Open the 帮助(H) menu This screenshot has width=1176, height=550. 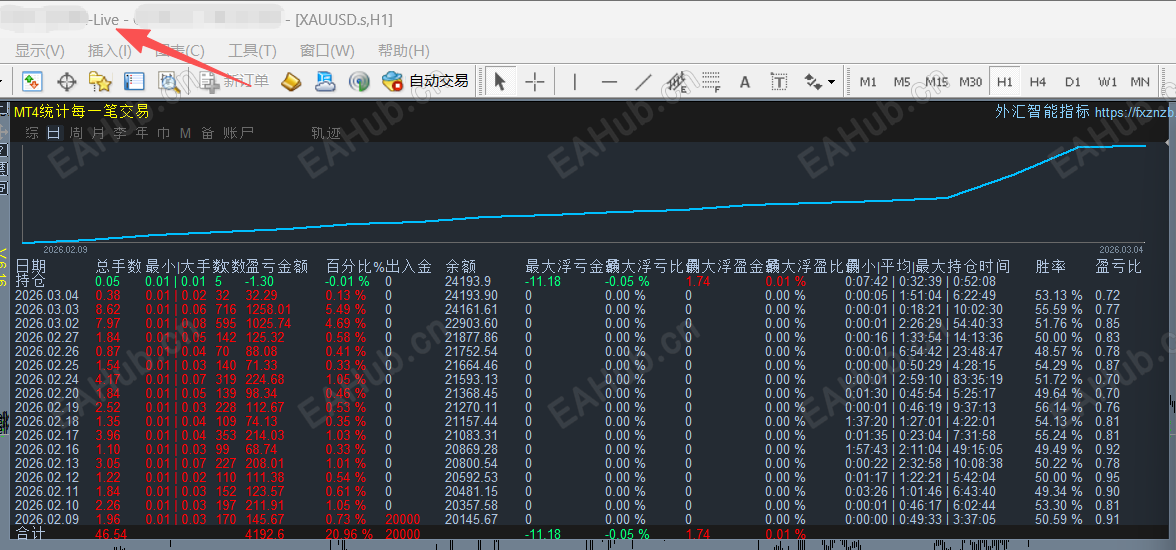[404, 51]
